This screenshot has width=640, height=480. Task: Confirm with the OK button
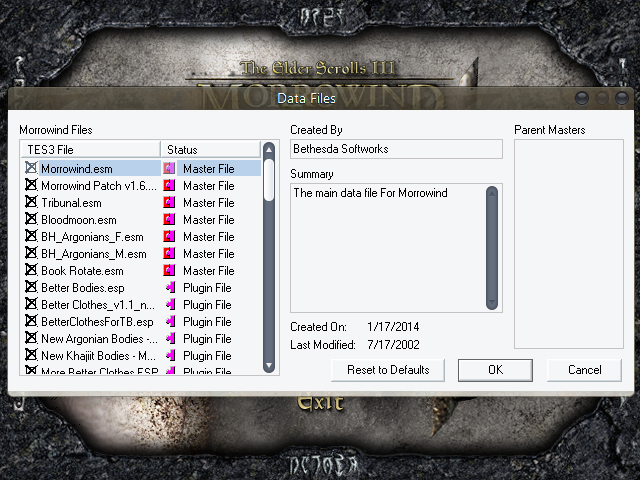point(495,370)
